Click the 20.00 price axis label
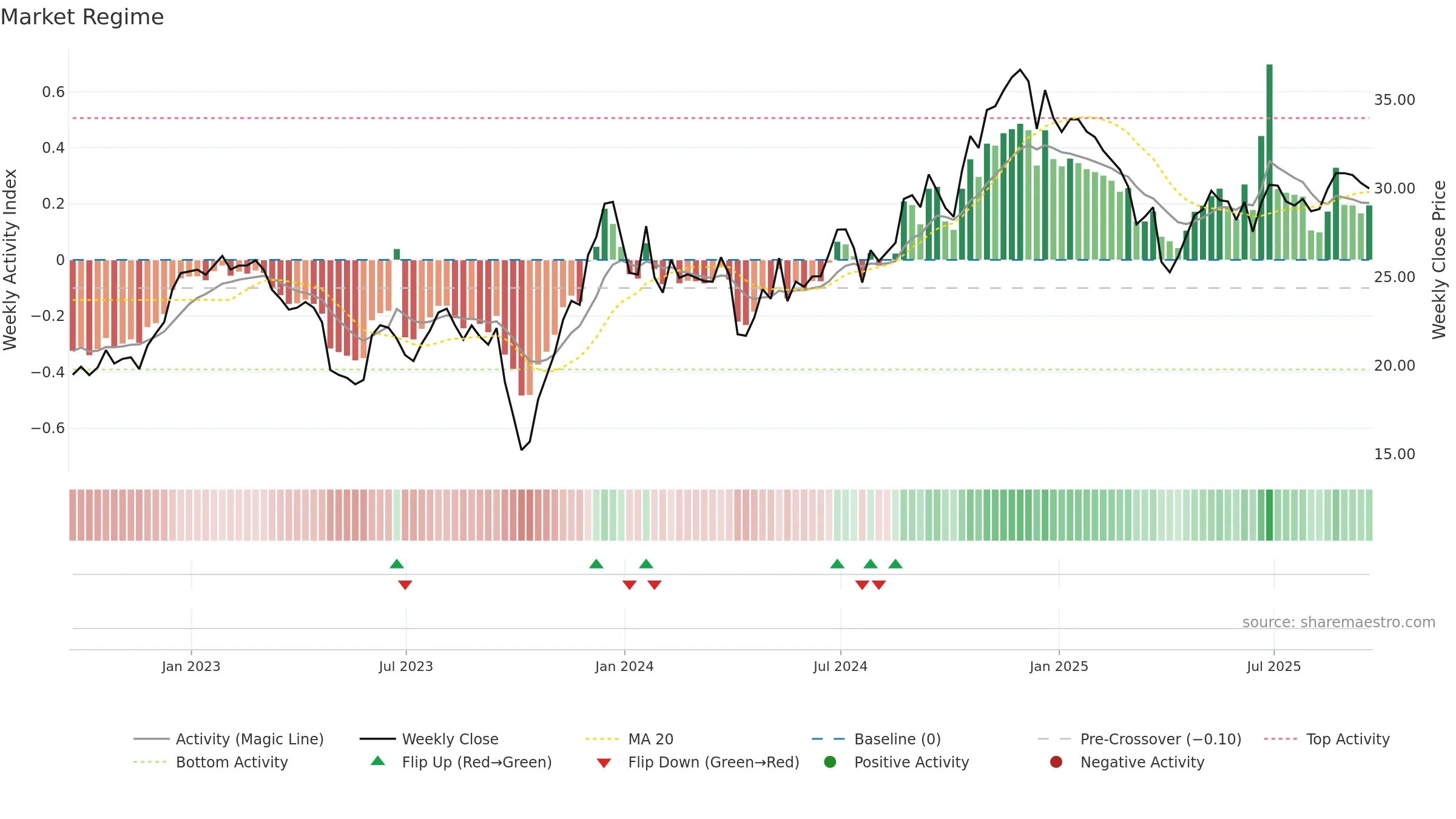Image resolution: width=1456 pixels, height=819 pixels. click(1394, 365)
